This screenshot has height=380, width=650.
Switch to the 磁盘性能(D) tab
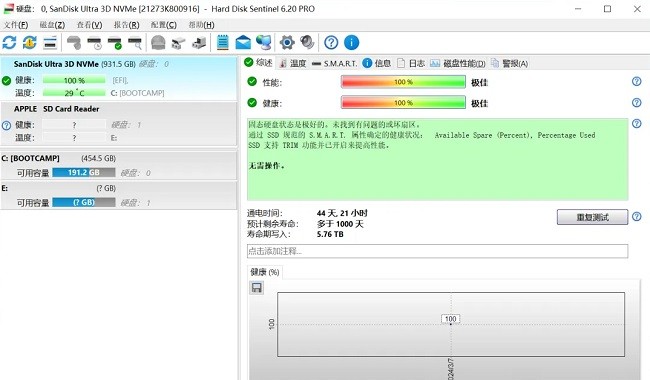(458, 63)
